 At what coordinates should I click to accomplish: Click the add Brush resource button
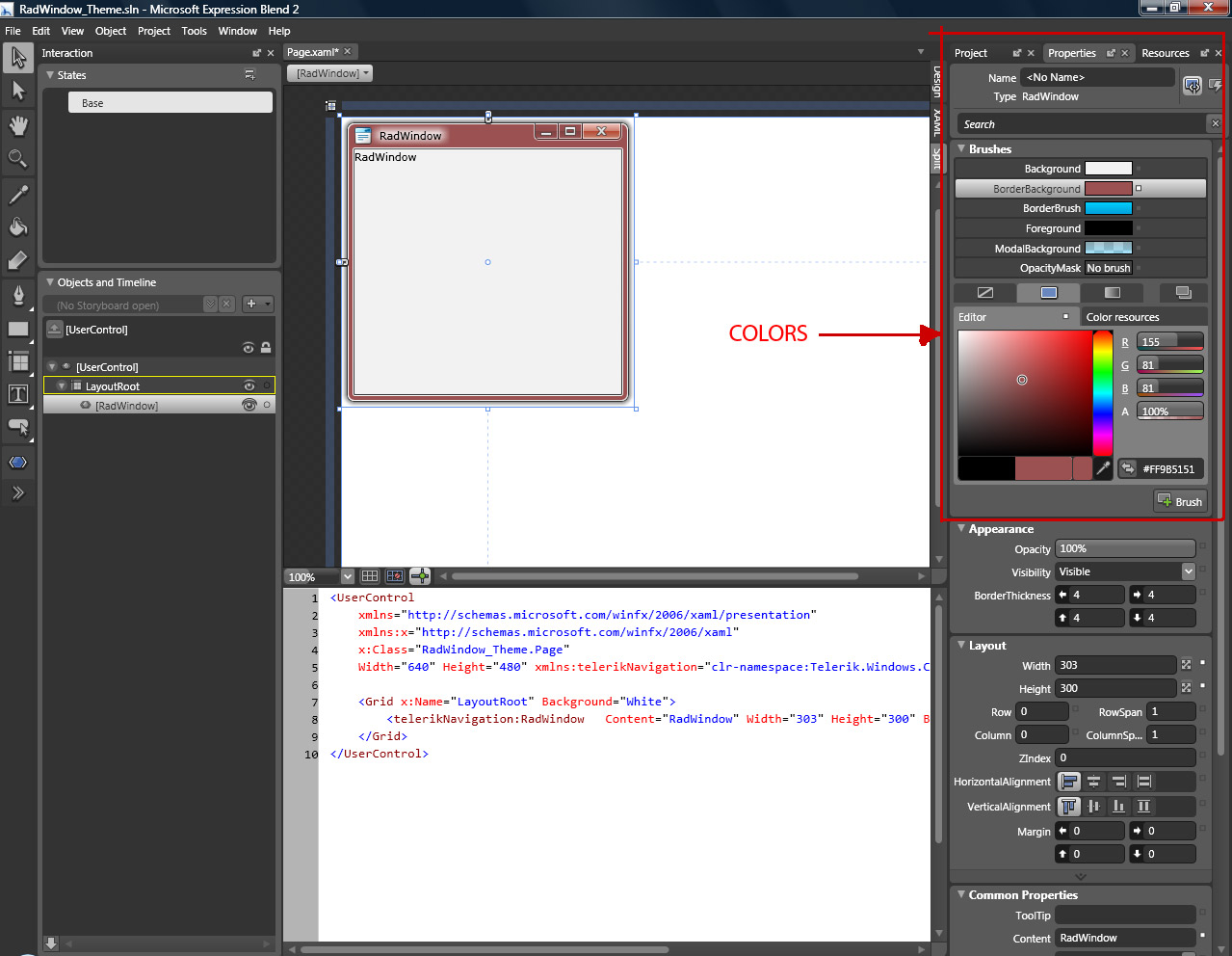click(x=1180, y=501)
